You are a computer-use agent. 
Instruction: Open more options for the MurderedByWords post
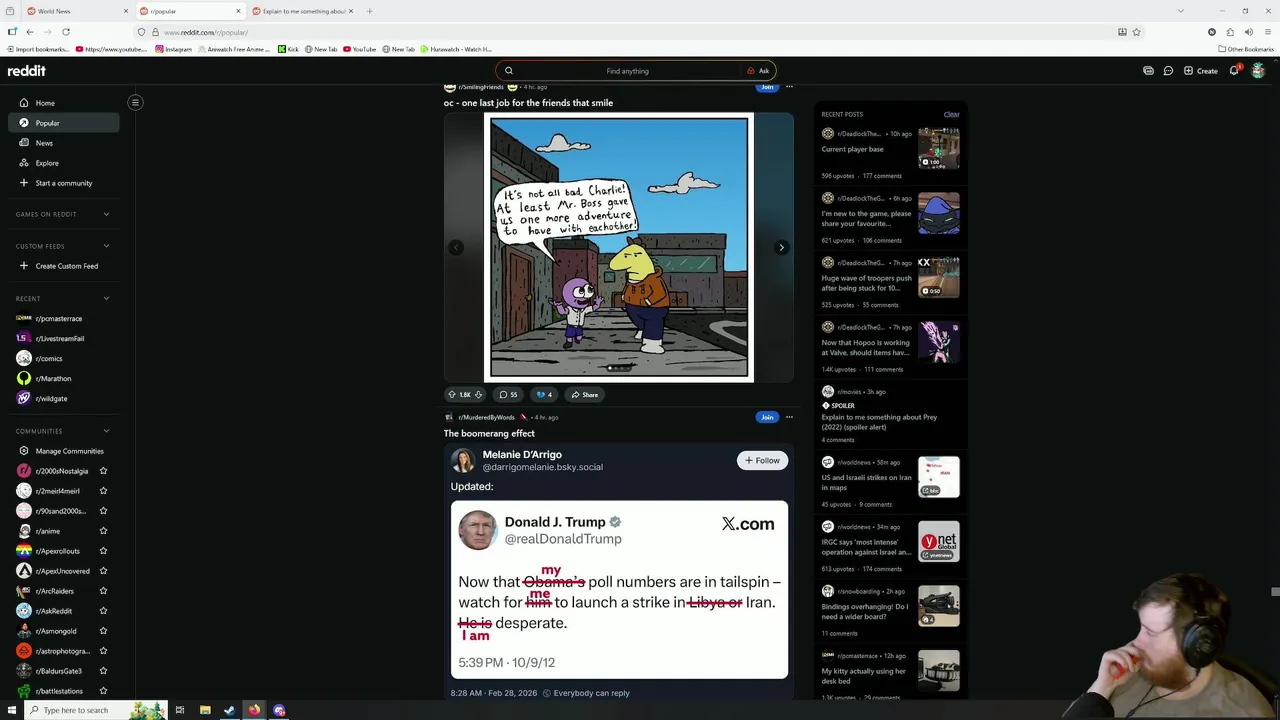pos(789,417)
